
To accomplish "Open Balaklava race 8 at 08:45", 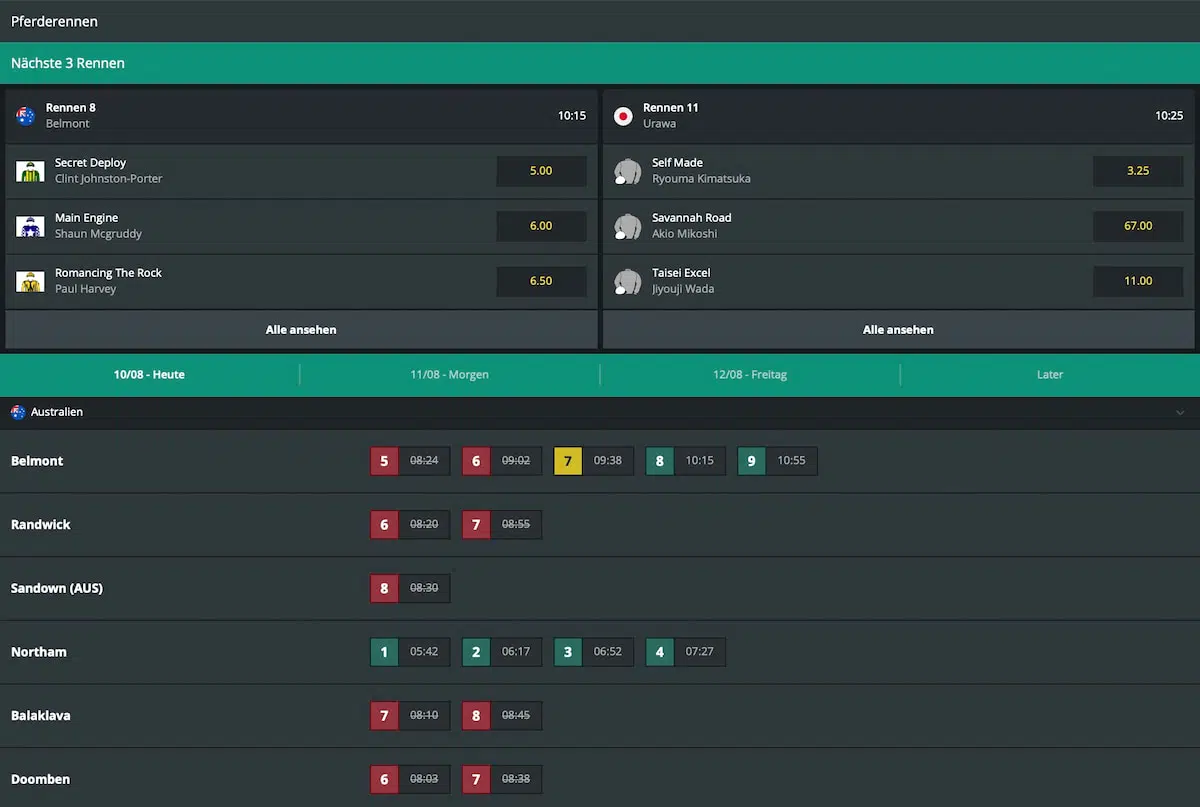I will point(502,716).
